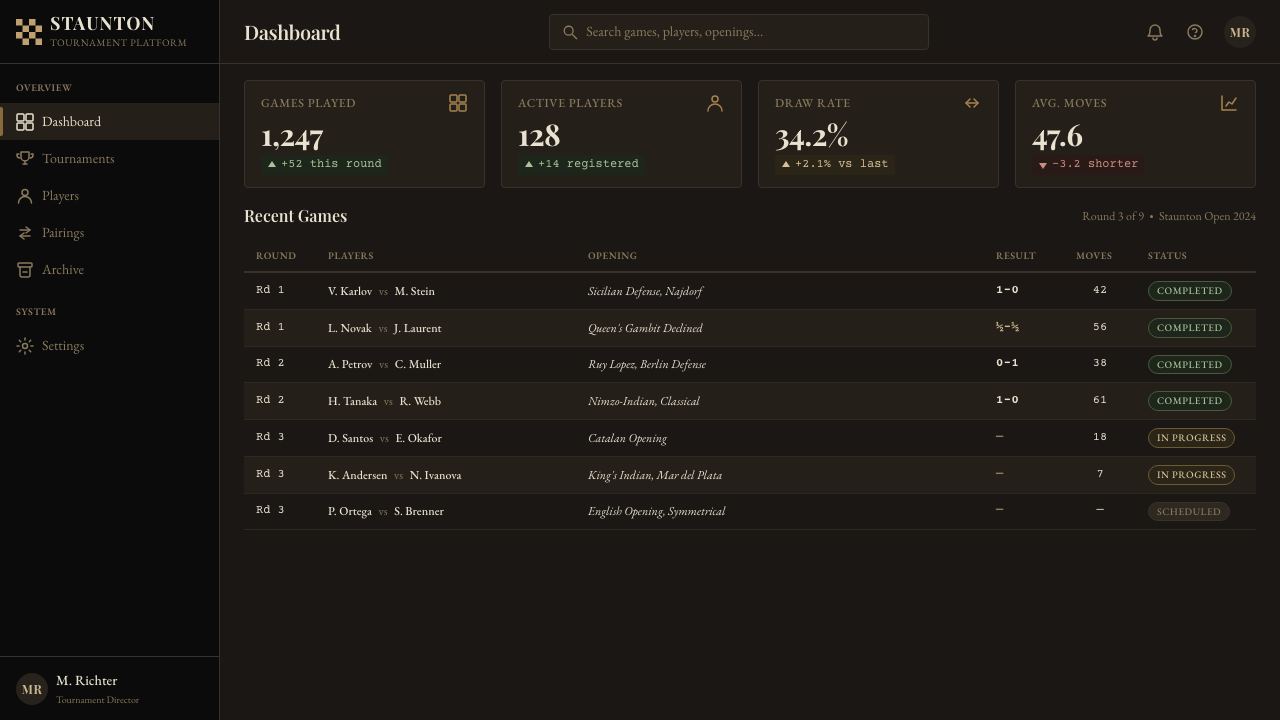
Task: Click the Round 3 of 9 Staunton Open label
Action: [1169, 216]
